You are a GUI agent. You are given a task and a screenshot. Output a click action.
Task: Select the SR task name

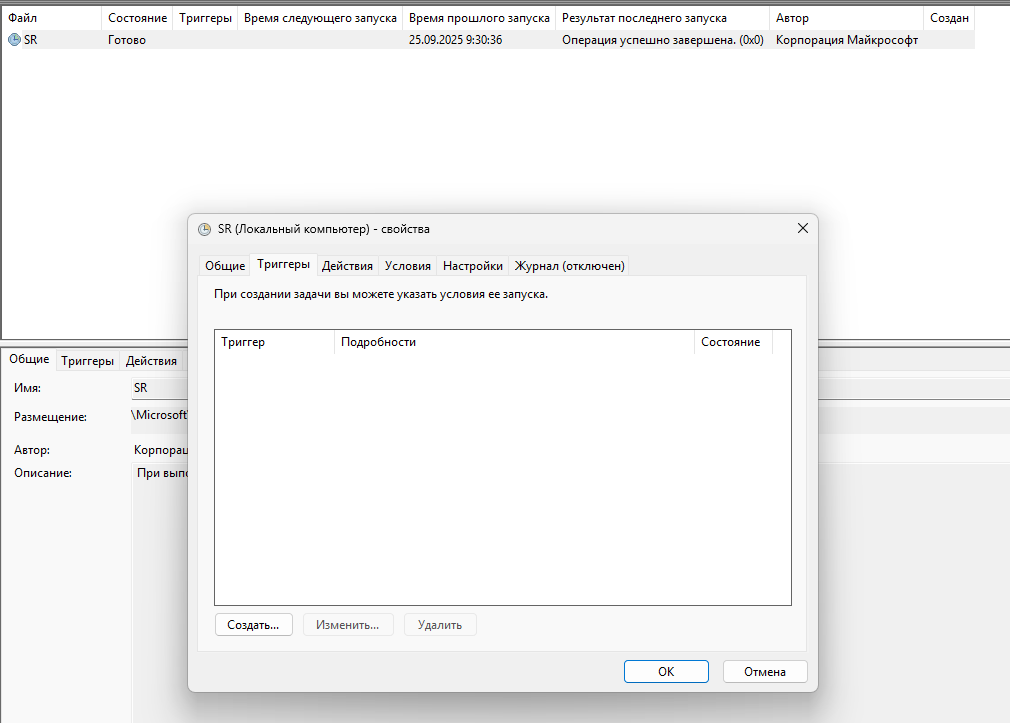point(30,40)
